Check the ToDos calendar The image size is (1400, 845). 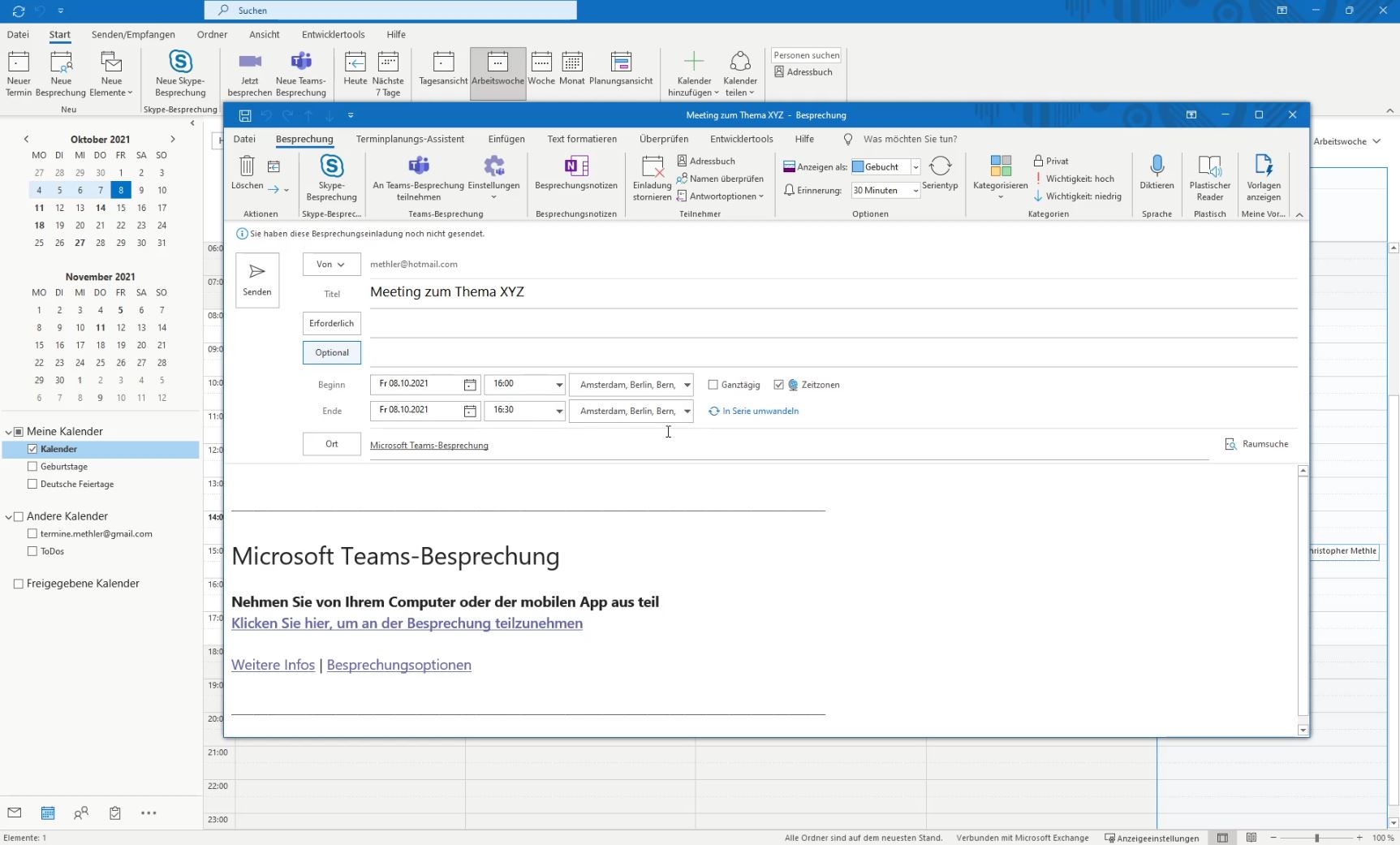tap(32, 551)
